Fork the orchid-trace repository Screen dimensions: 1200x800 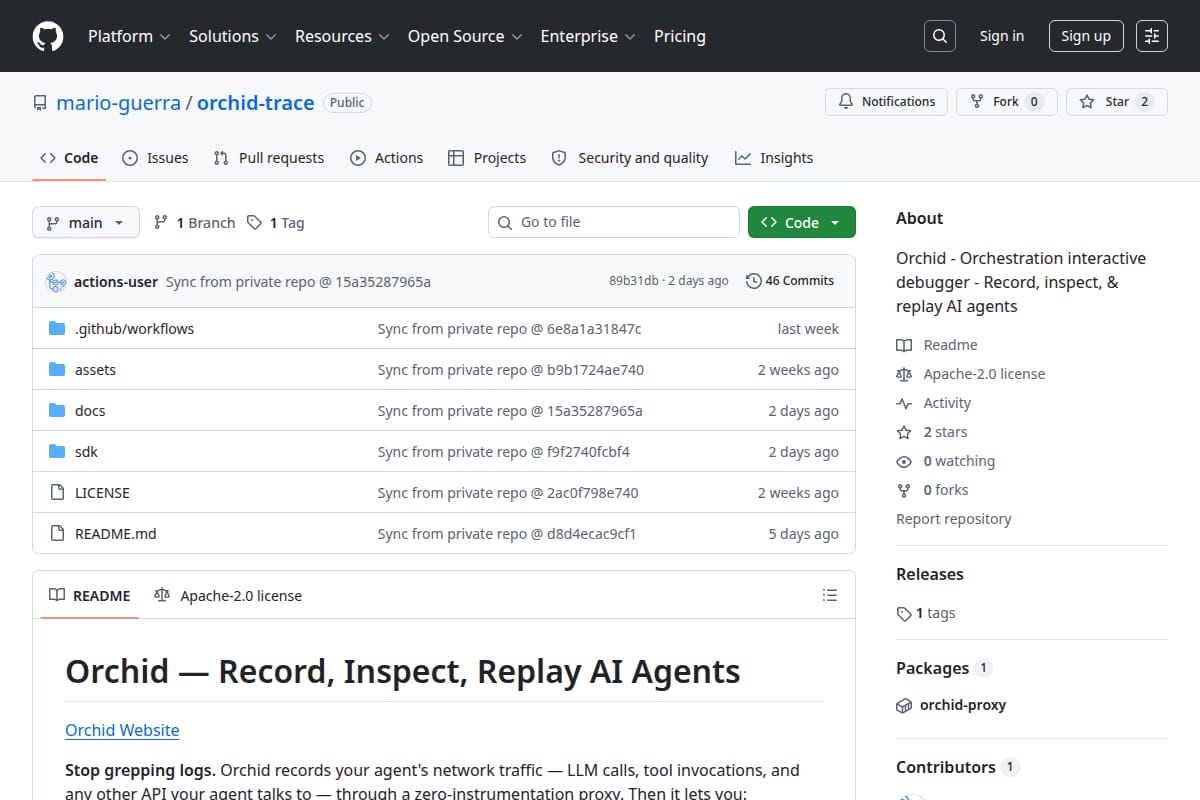click(1007, 102)
